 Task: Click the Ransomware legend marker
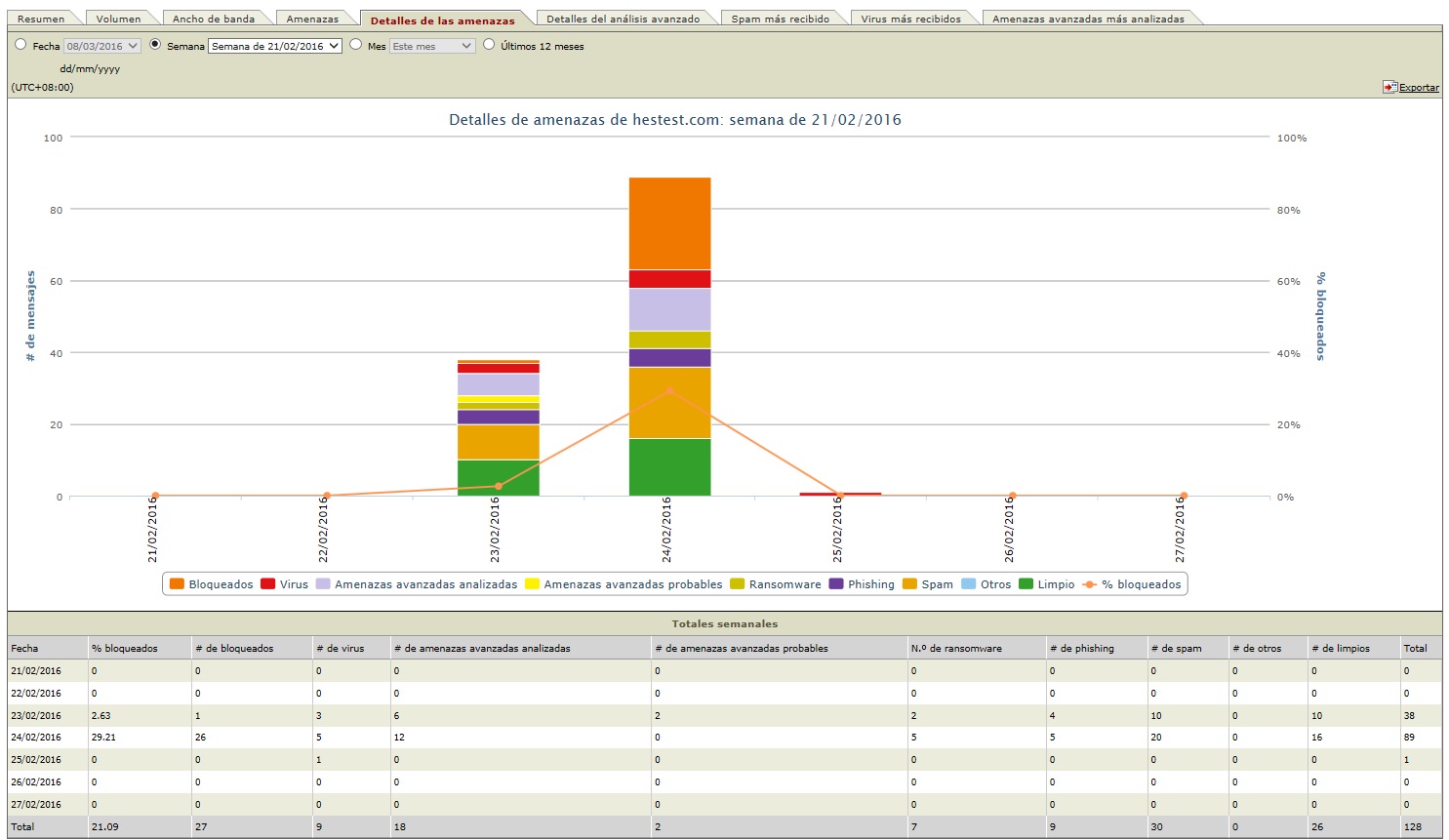[737, 584]
